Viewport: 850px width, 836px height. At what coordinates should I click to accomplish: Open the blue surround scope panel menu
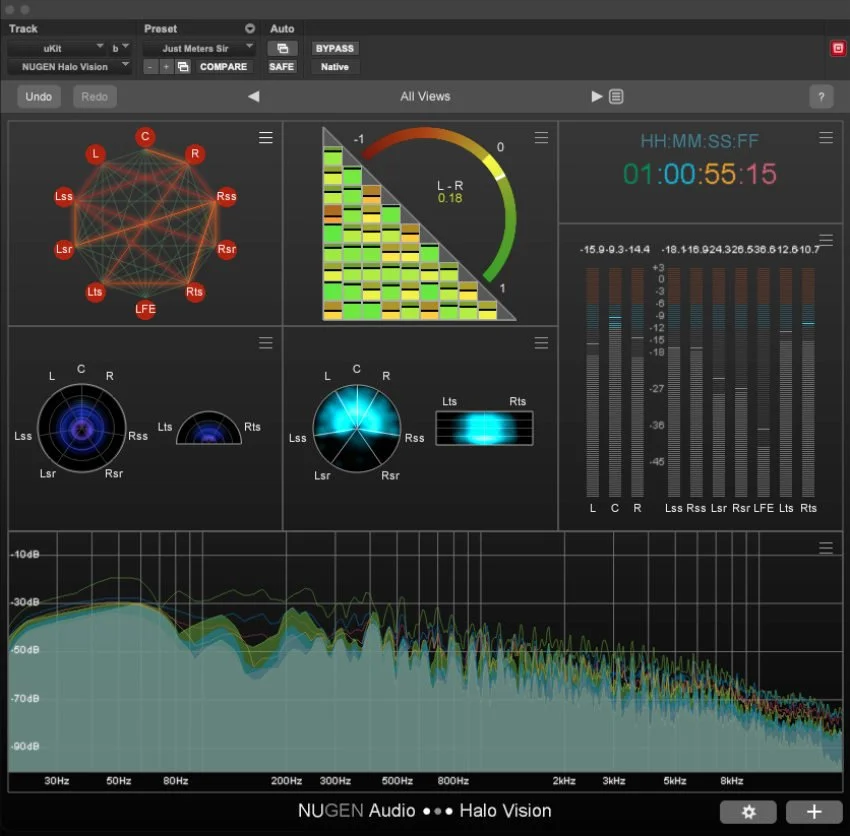[x=266, y=343]
